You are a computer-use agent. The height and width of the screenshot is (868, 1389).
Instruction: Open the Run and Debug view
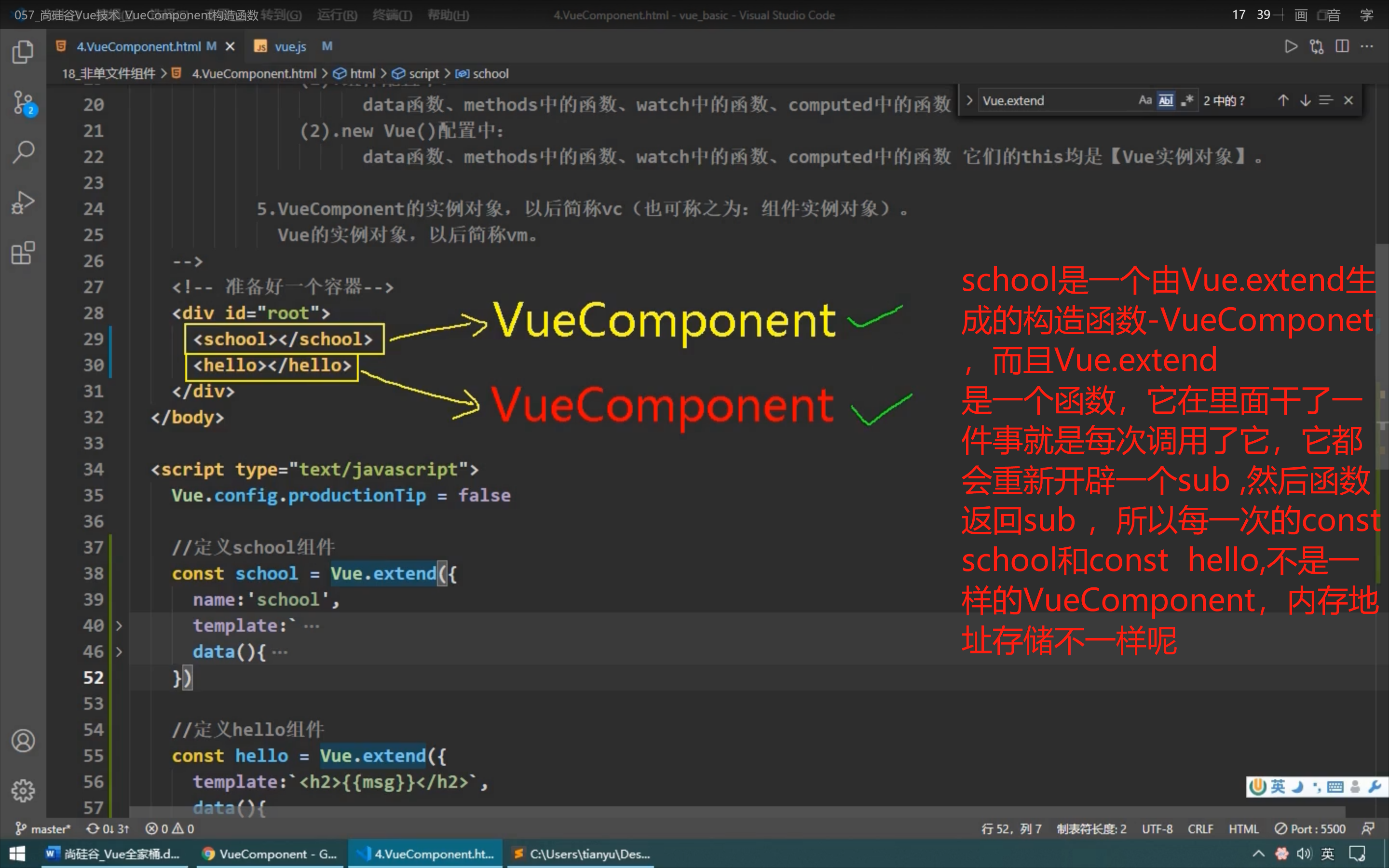point(23,203)
